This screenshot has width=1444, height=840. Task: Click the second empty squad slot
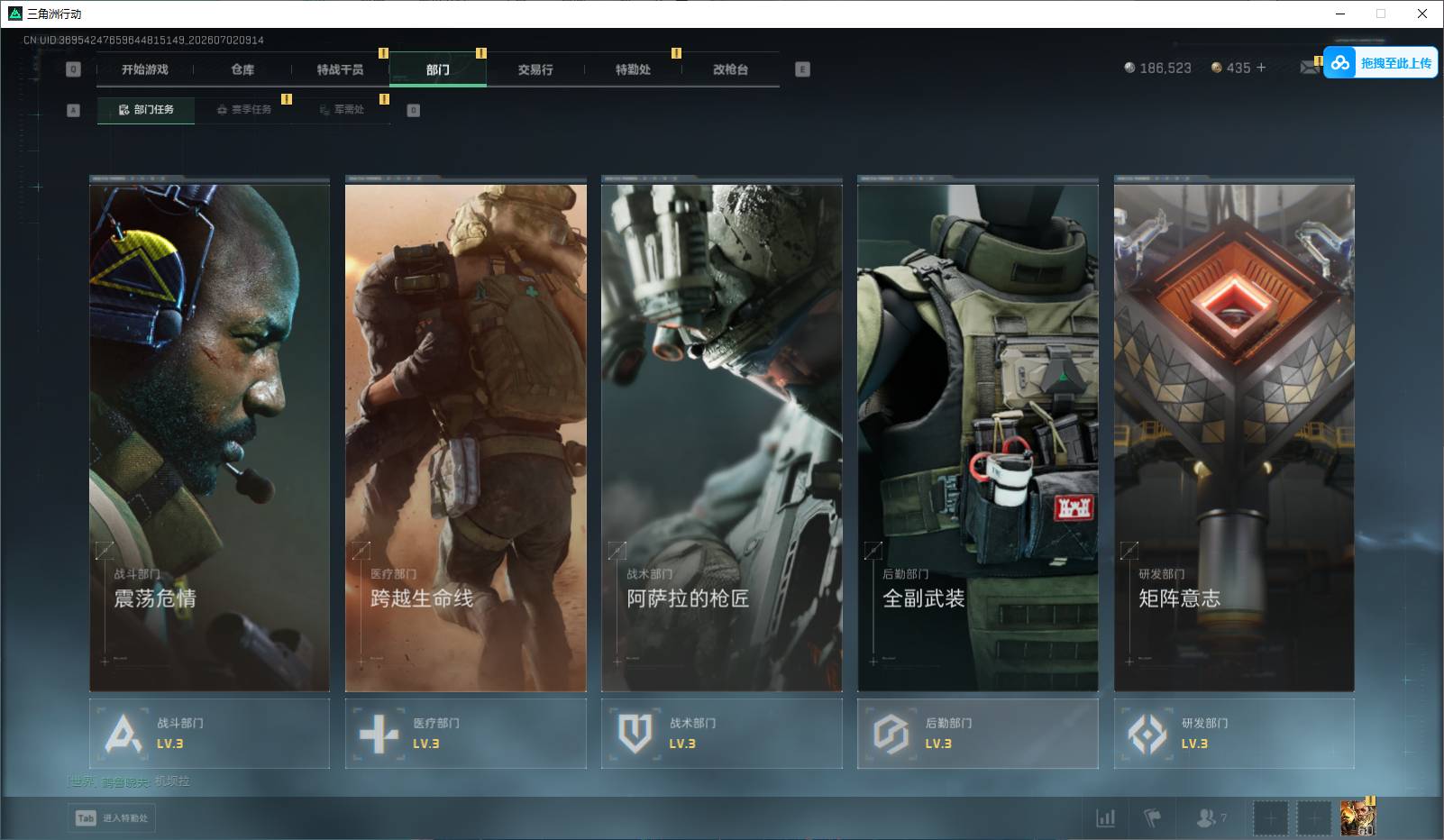(1314, 818)
